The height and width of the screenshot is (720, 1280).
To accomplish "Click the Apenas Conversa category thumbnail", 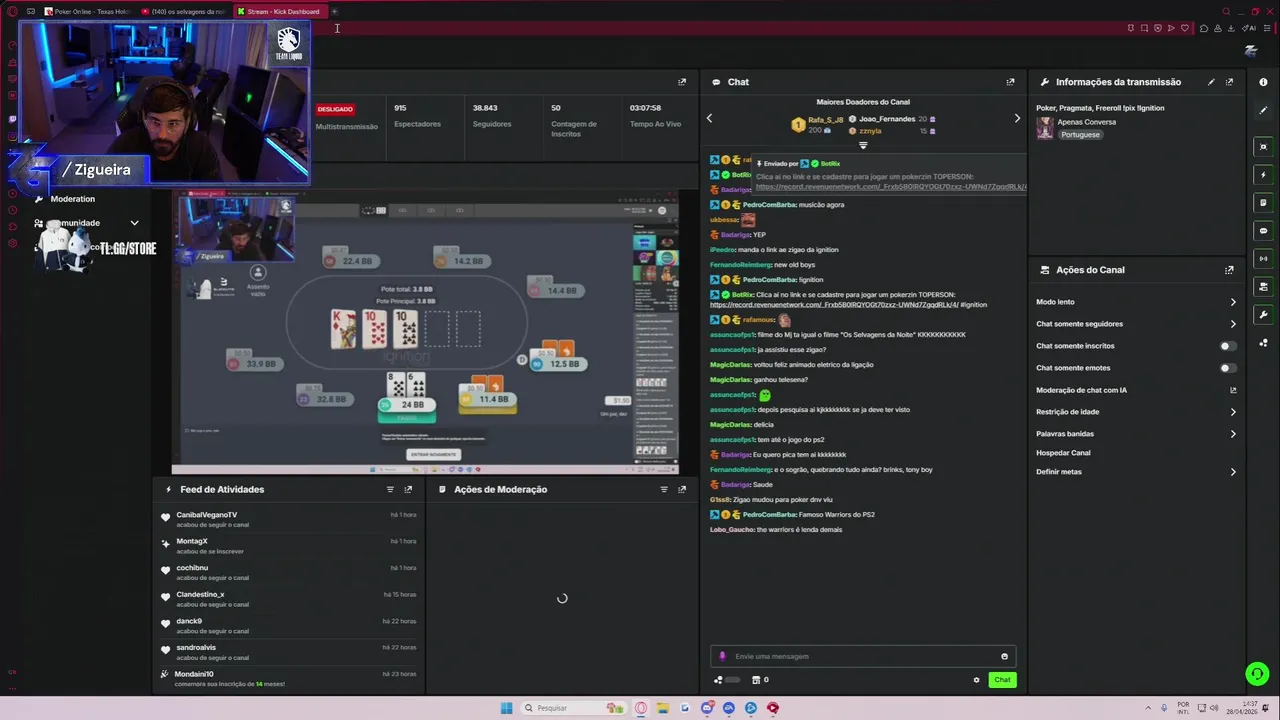I will pos(1045,128).
